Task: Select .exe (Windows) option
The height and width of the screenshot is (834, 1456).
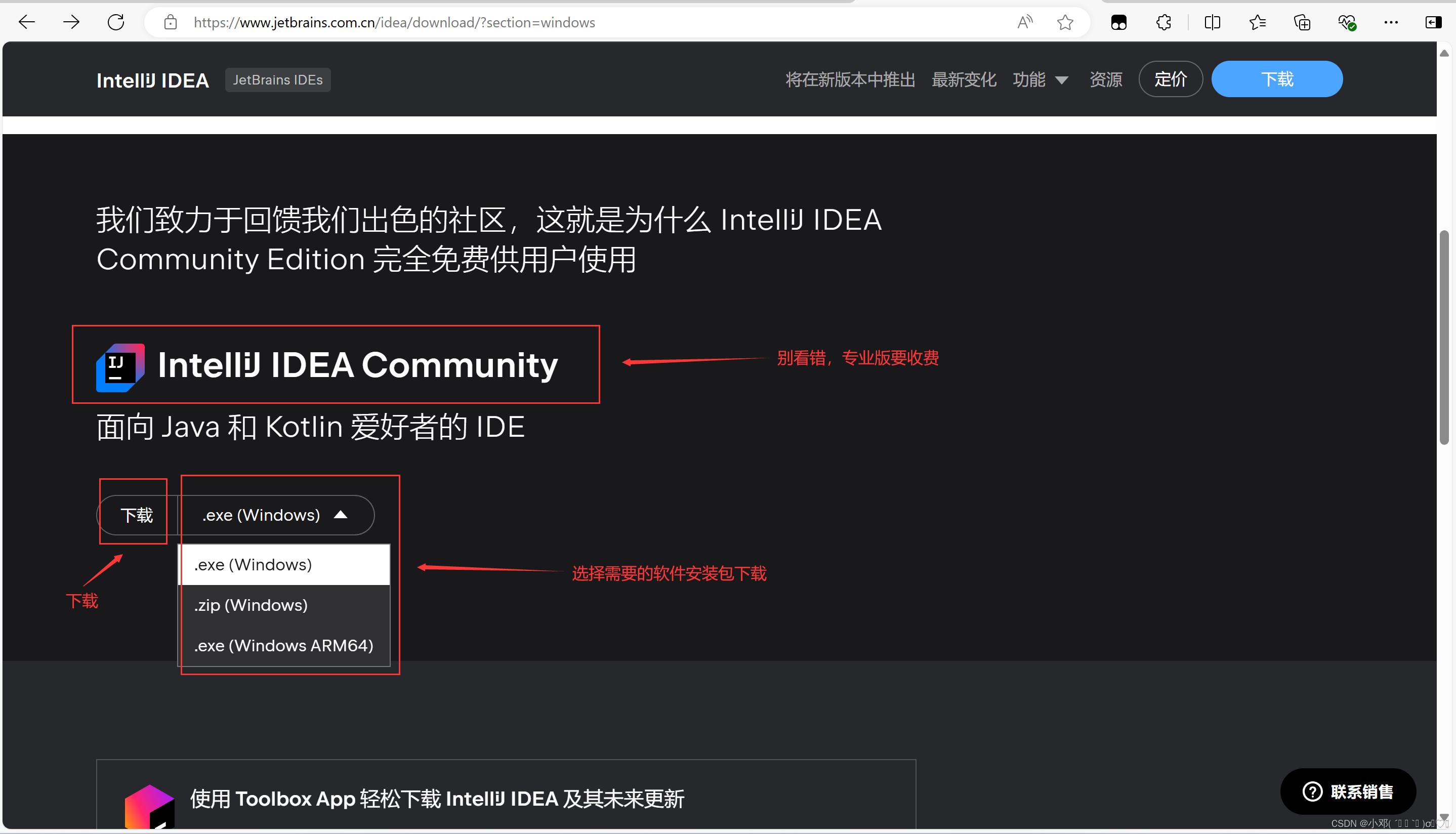Action: pos(284,565)
